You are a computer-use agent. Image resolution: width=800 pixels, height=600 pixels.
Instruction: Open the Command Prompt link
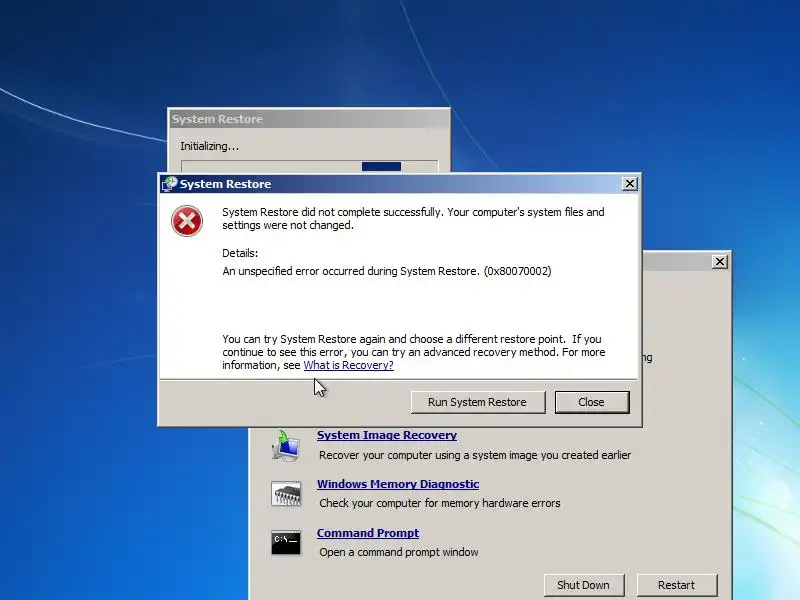tap(368, 533)
